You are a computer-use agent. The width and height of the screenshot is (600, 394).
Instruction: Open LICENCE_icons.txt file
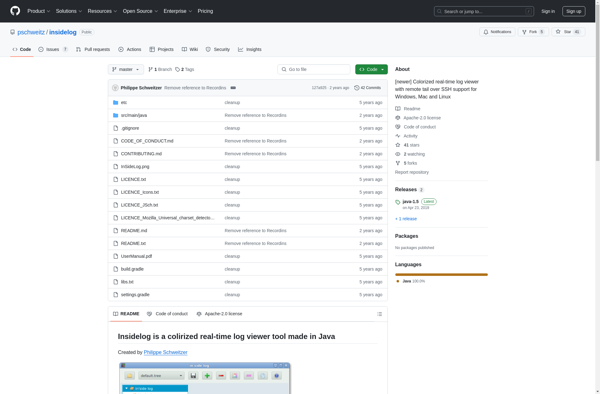click(140, 192)
